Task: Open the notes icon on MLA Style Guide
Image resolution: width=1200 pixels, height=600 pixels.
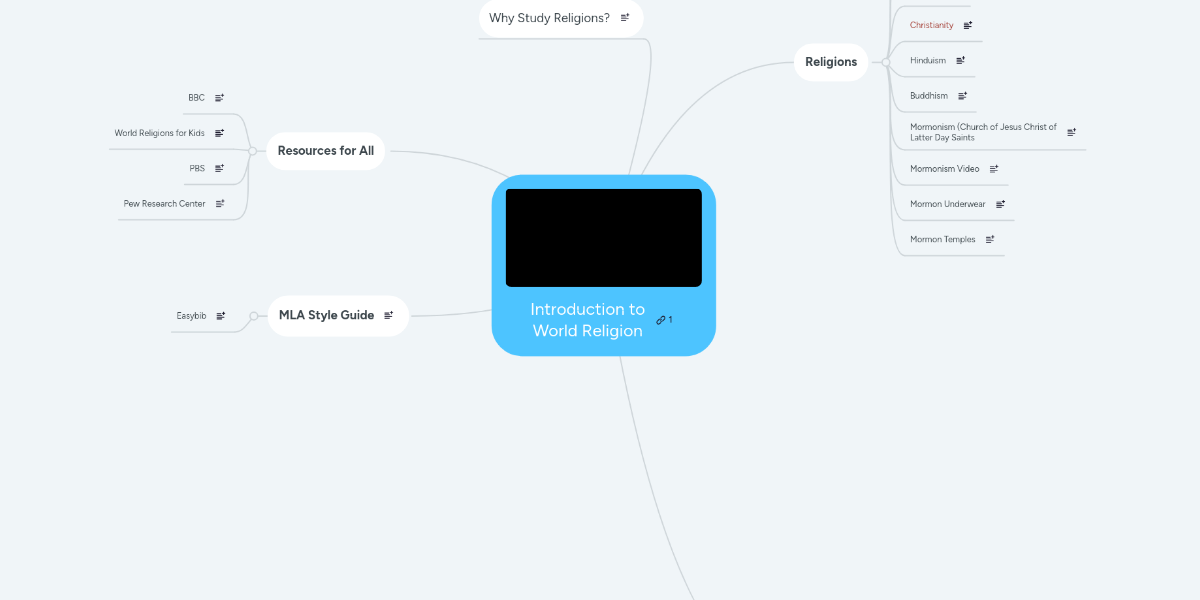Action: click(389, 314)
